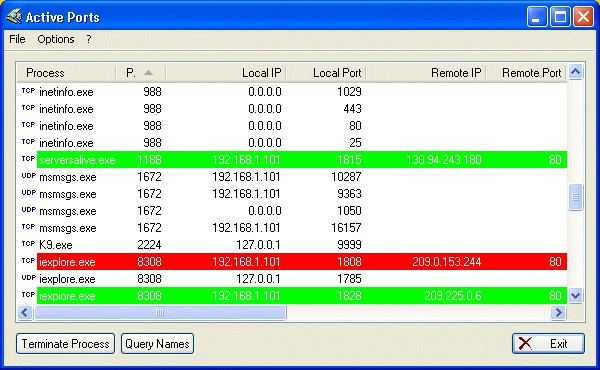
Task: Open the File menu
Action: point(17,39)
